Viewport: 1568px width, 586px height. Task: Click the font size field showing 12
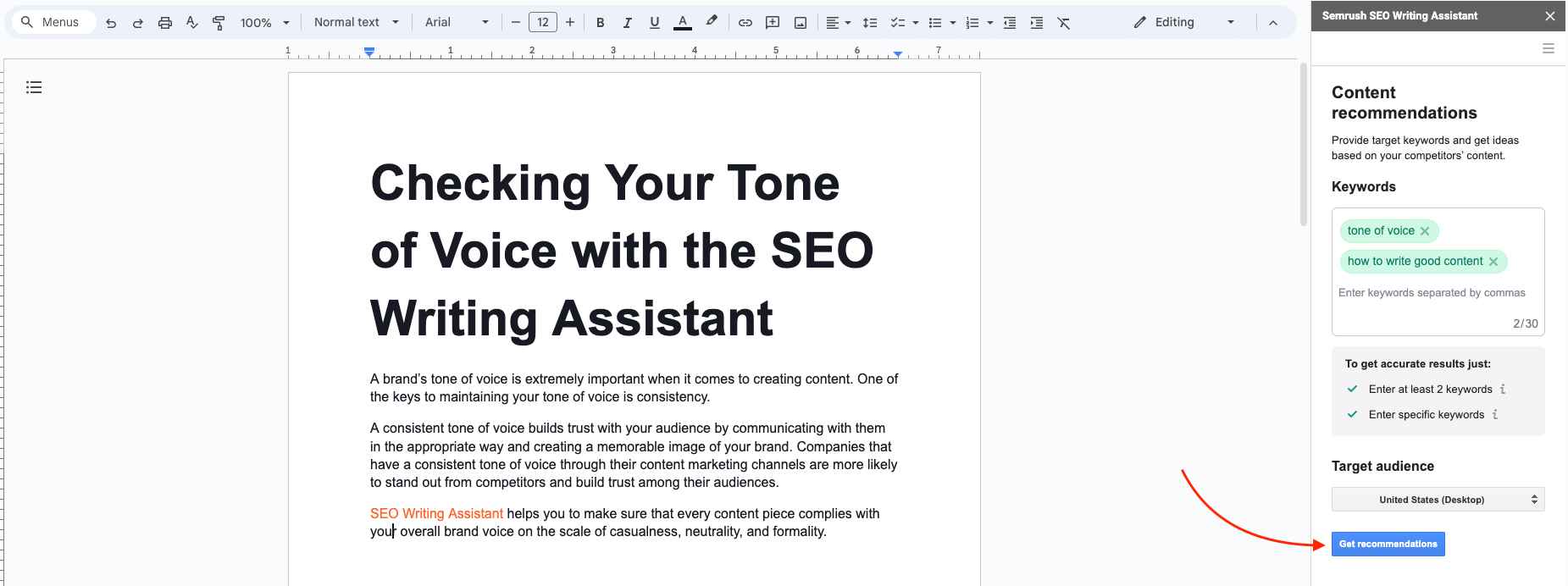click(543, 22)
